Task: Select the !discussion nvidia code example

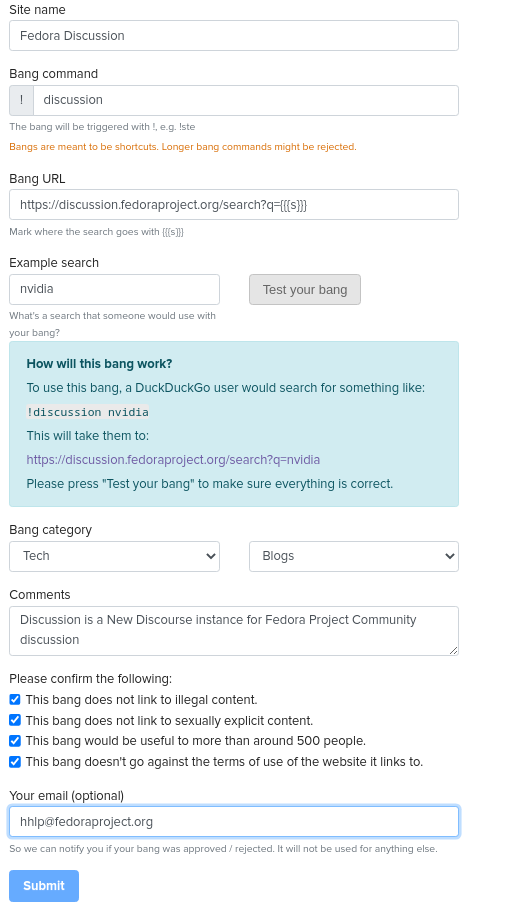Action: (88, 412)
